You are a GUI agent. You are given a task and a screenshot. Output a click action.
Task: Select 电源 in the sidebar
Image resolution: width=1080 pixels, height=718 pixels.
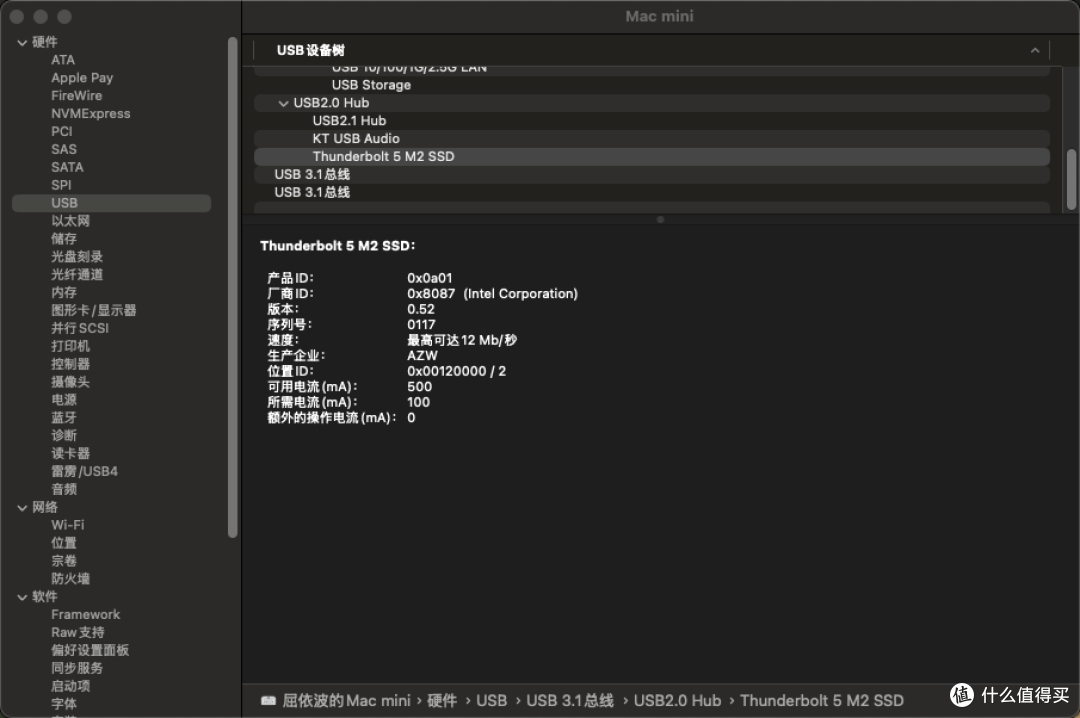click(x=63, y=400)
